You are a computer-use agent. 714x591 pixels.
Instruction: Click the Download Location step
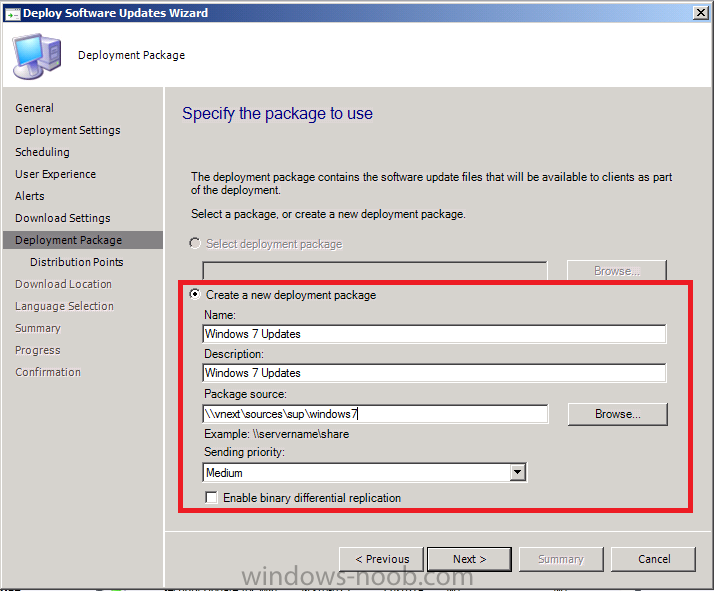[63, 284]
